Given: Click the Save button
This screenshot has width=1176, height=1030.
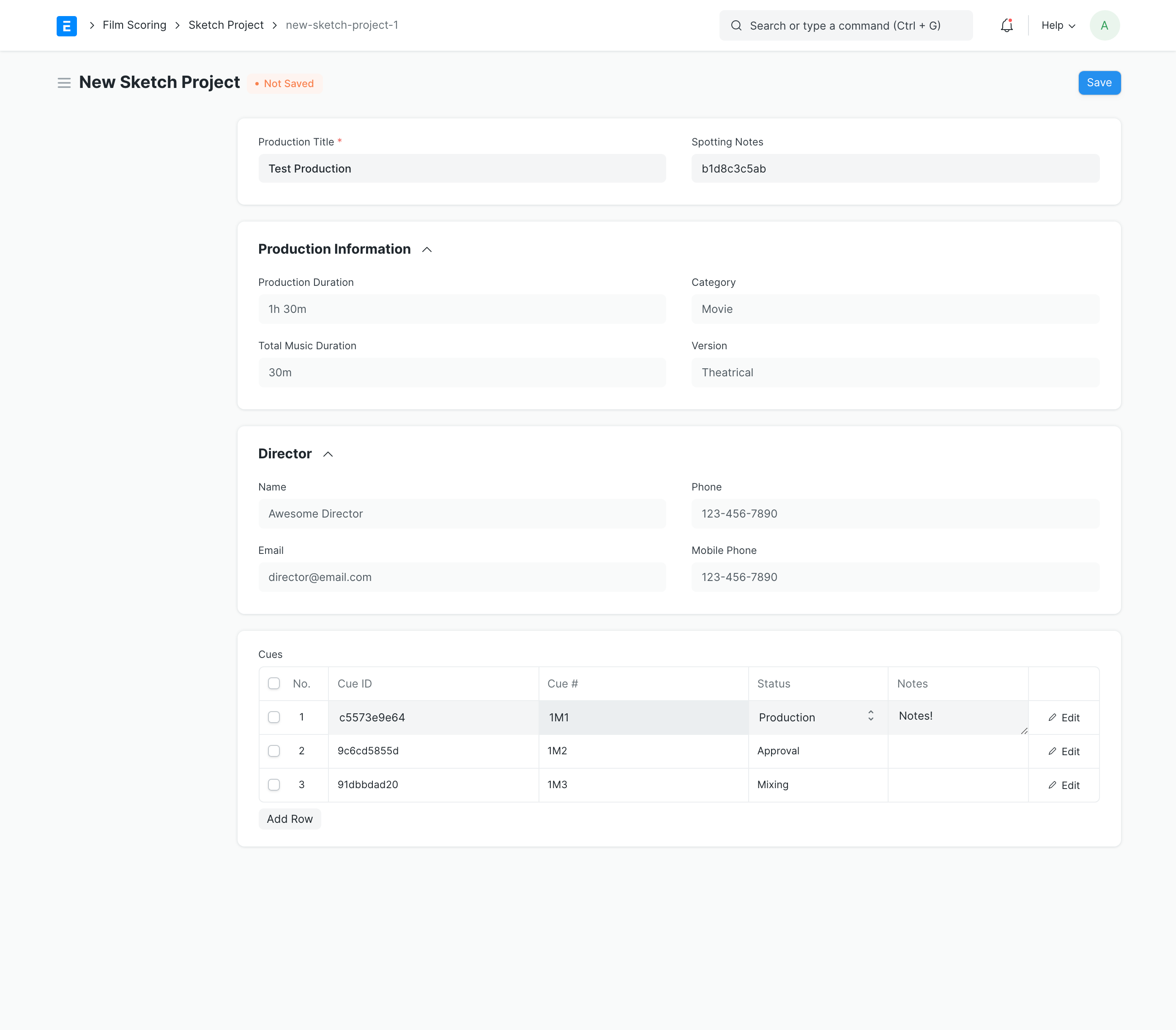Looking at the screenshot, I should click(x=1099, y=83).
